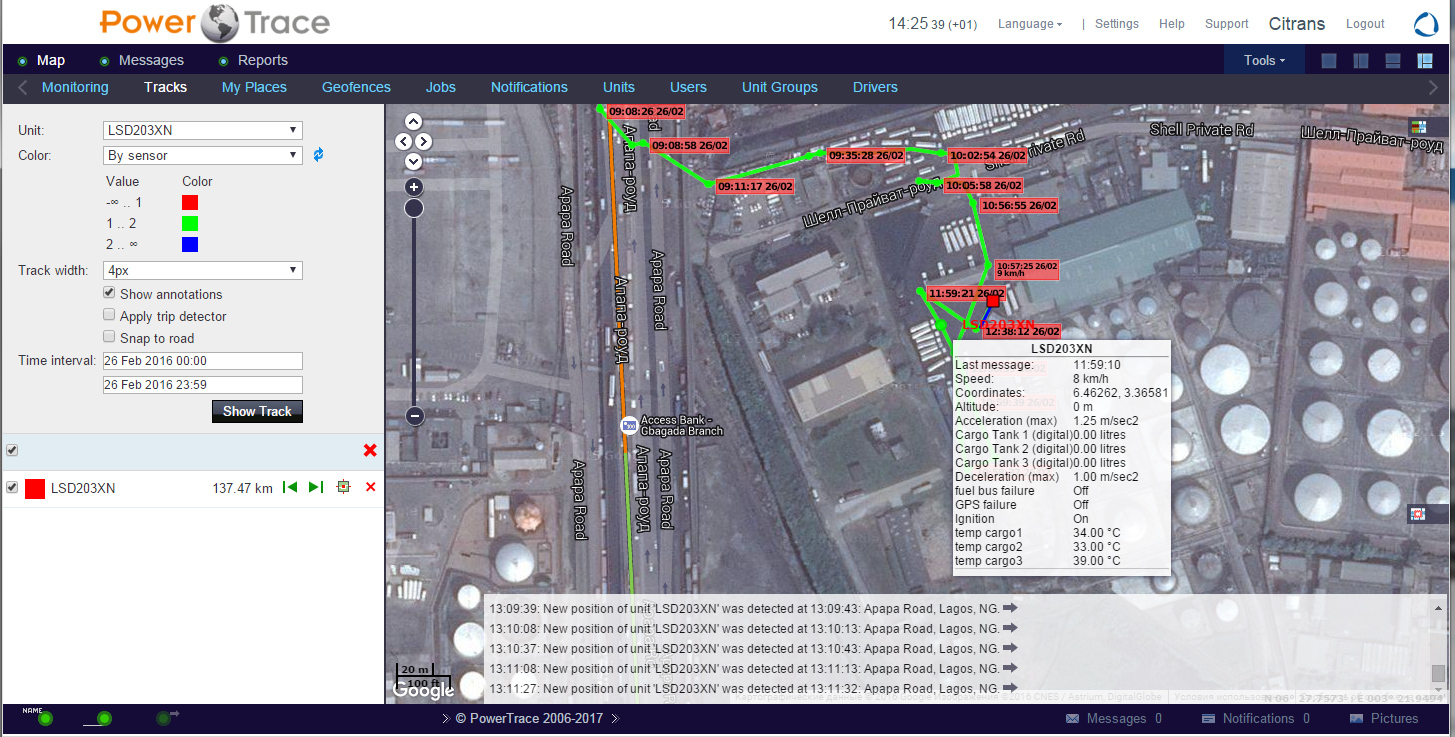The width and height of the screenshot is (1455, 737).
Task: Open the Reports section
Action: (262, 60)
